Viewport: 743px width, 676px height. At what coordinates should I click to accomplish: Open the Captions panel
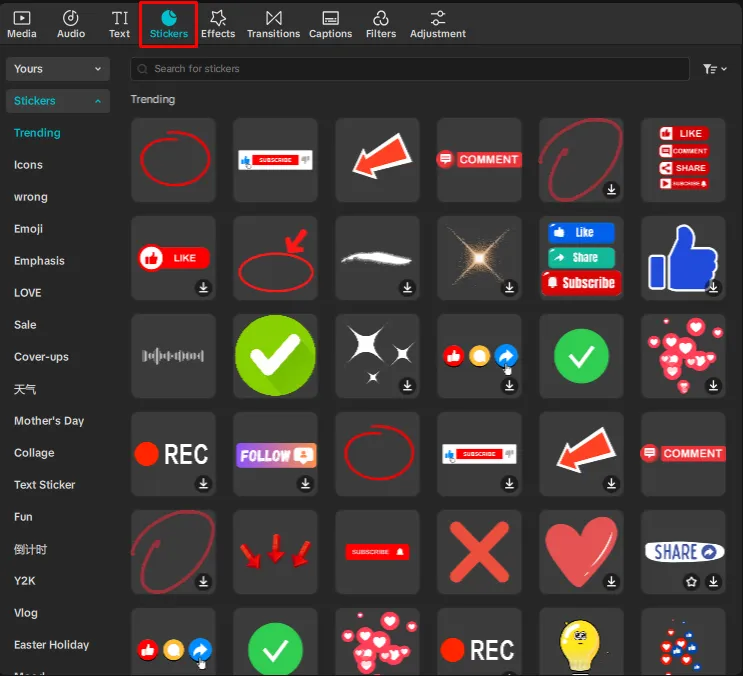pyautogui.click(x=330, y=24)
